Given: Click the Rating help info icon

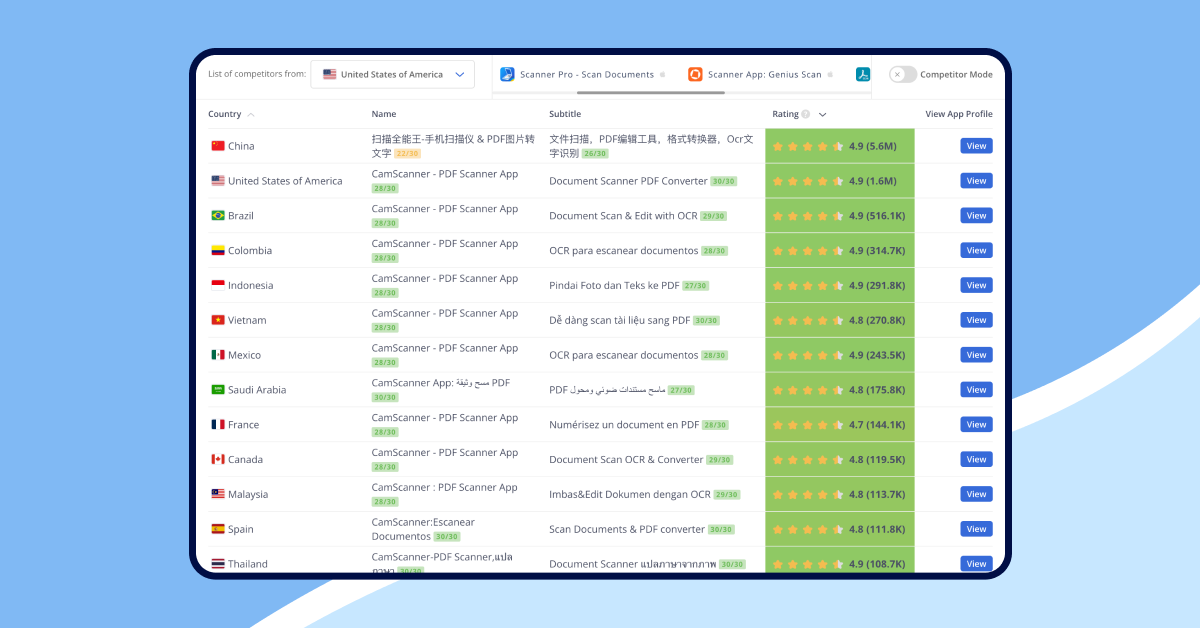Looking at the screenshot, I should (806, 114).
